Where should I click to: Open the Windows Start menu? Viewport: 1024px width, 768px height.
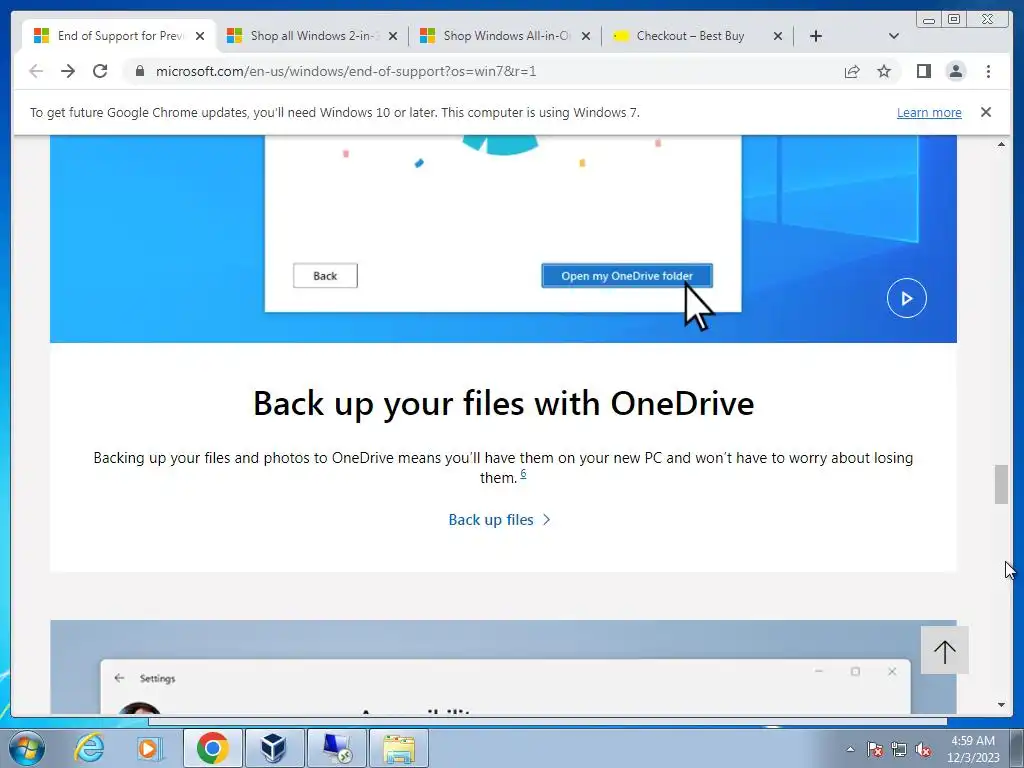pyautogui.click(x=27, y=748)
